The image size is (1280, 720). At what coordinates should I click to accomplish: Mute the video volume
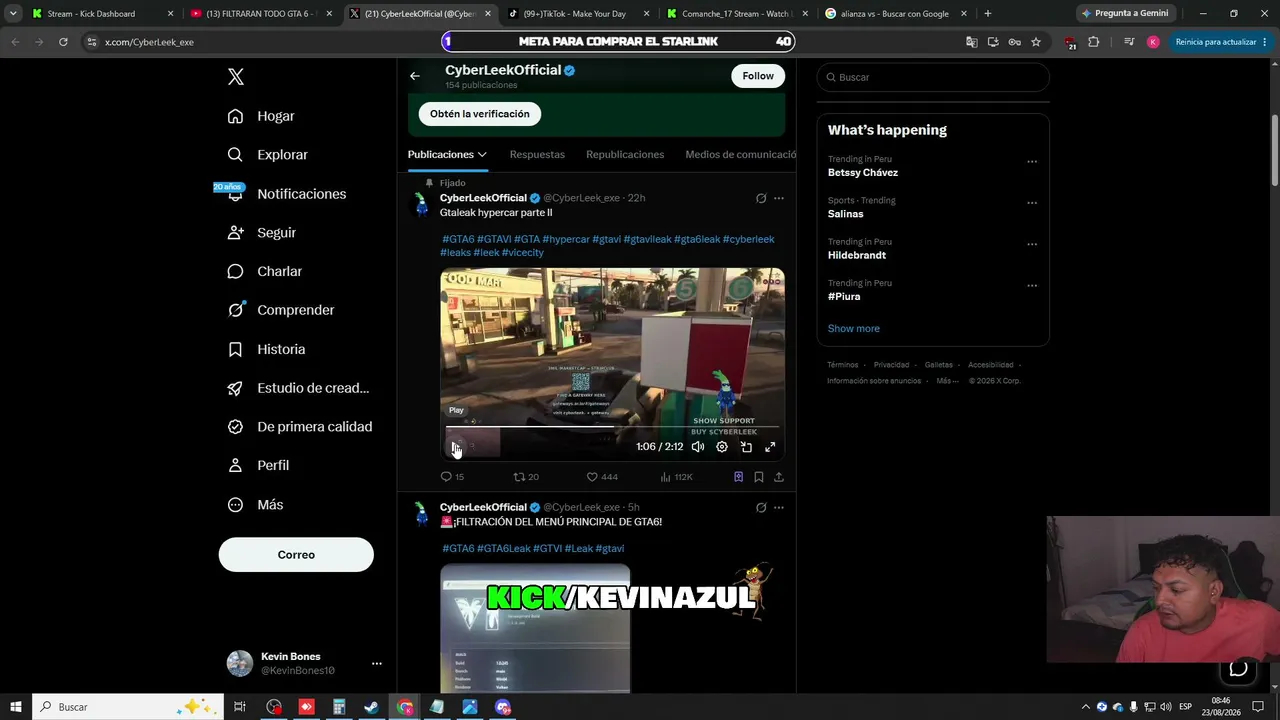coord(698,447)
